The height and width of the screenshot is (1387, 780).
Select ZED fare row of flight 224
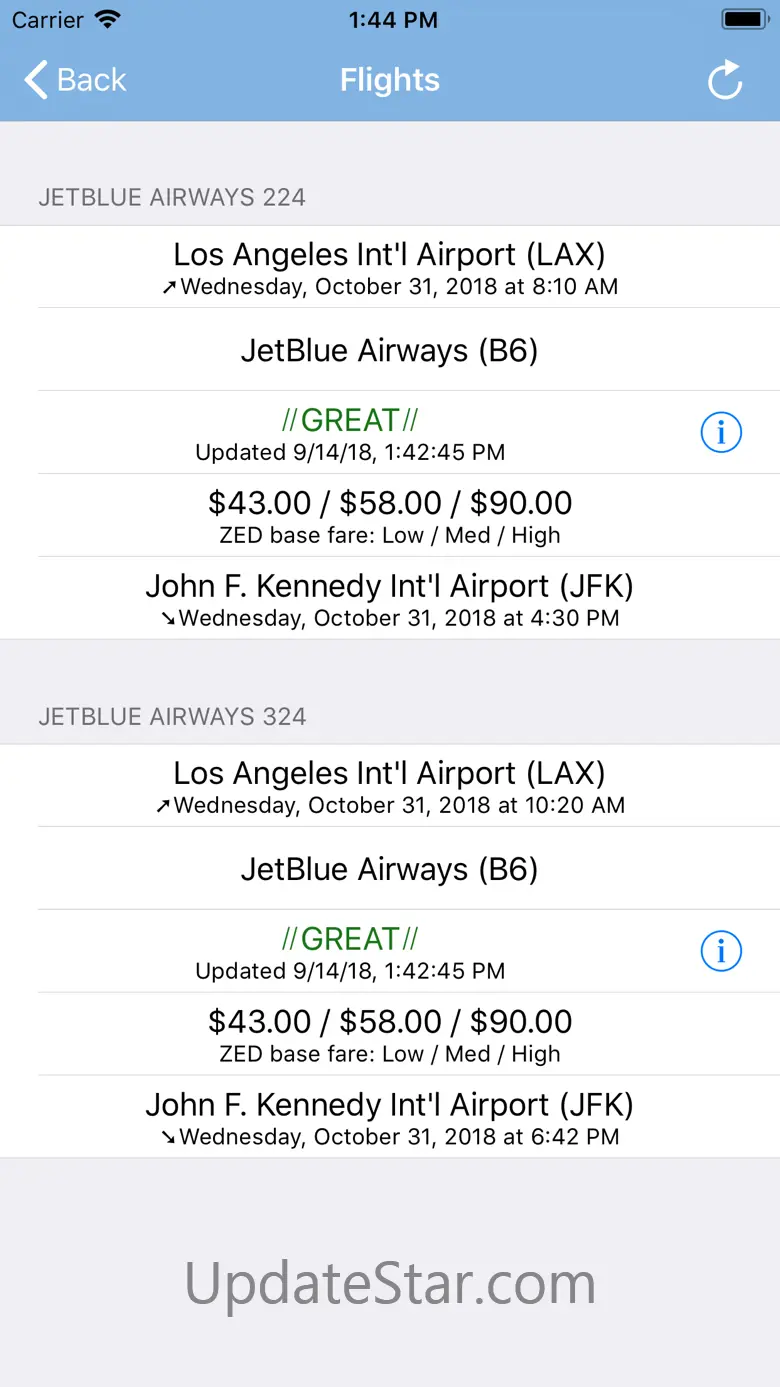390,516
